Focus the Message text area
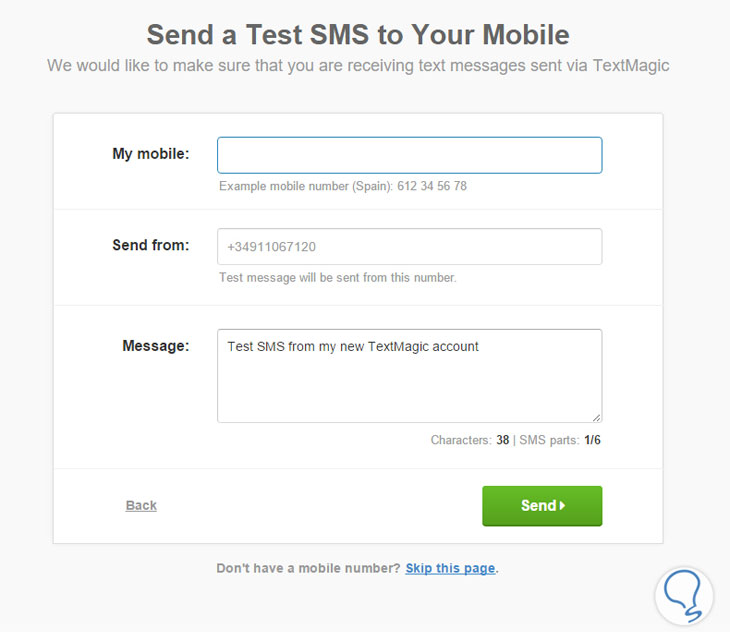 click(409, 385)
